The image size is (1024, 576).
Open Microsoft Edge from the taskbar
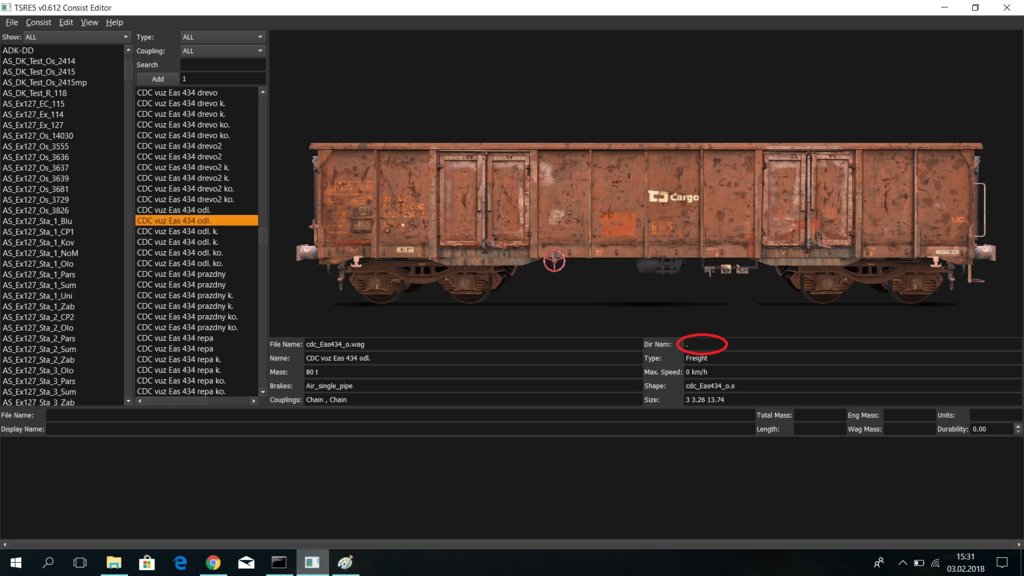click(x=180, y=563)
